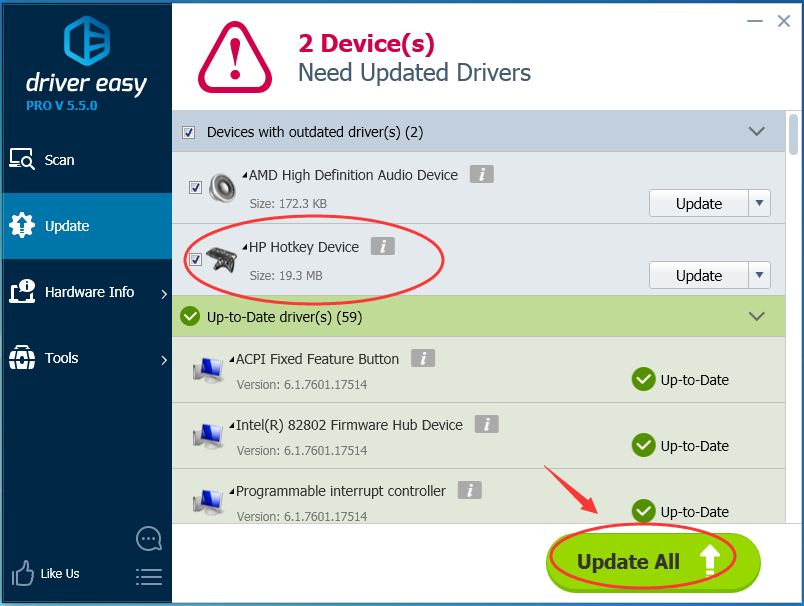
Task: Click Update for HP Hotkey Device
Action: [x=698, y=275]
